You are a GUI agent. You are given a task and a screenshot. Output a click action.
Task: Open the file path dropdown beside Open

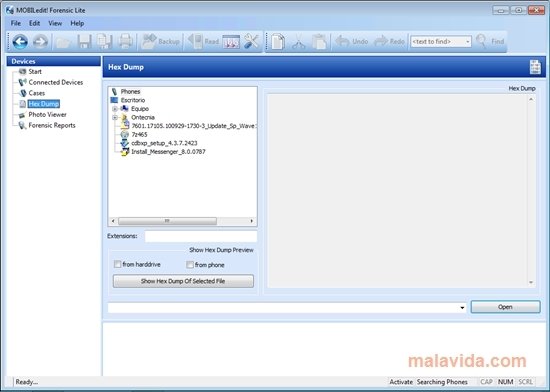(462, 307)
